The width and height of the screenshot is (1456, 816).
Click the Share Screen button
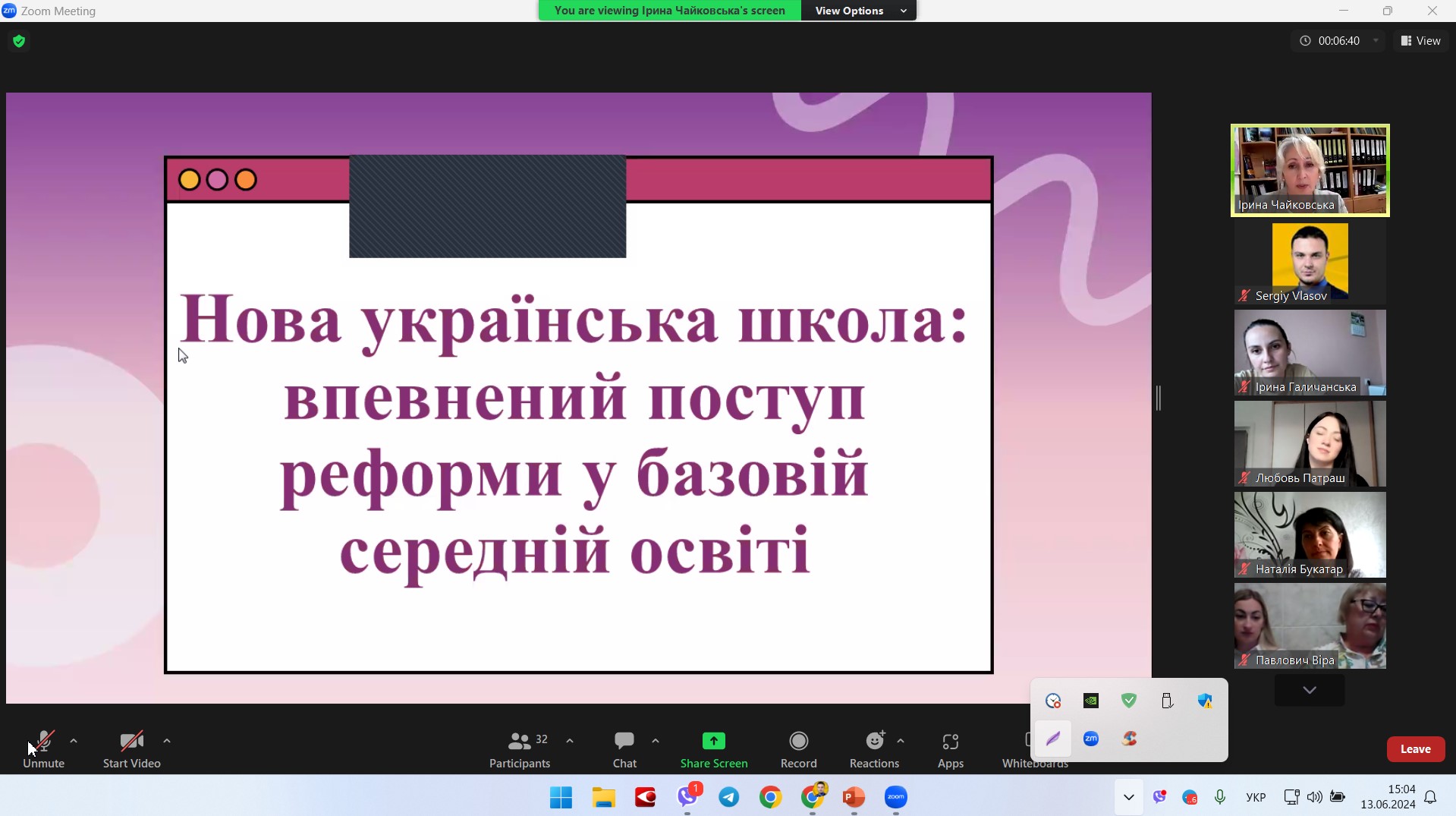pos(713,748)
